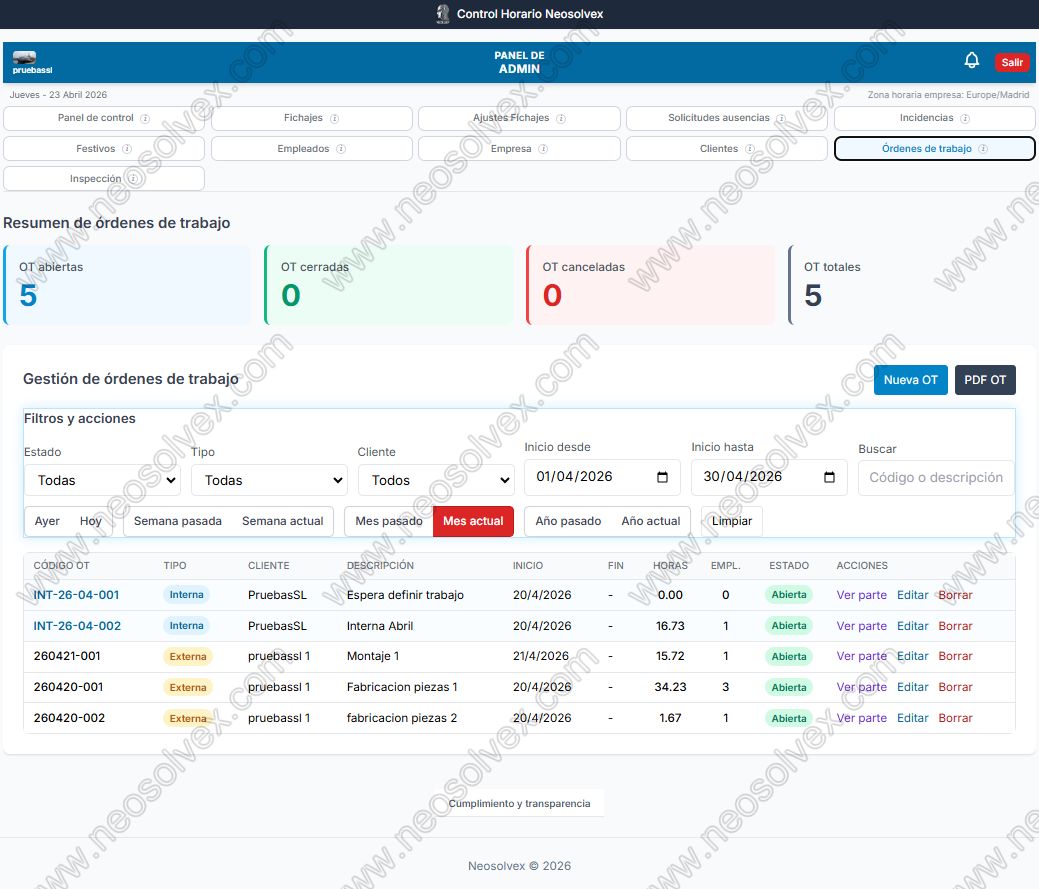The width and height of the screenshot is (1039, 889).
Task: Borrar order 260421-001
Action: coord(956,656)
